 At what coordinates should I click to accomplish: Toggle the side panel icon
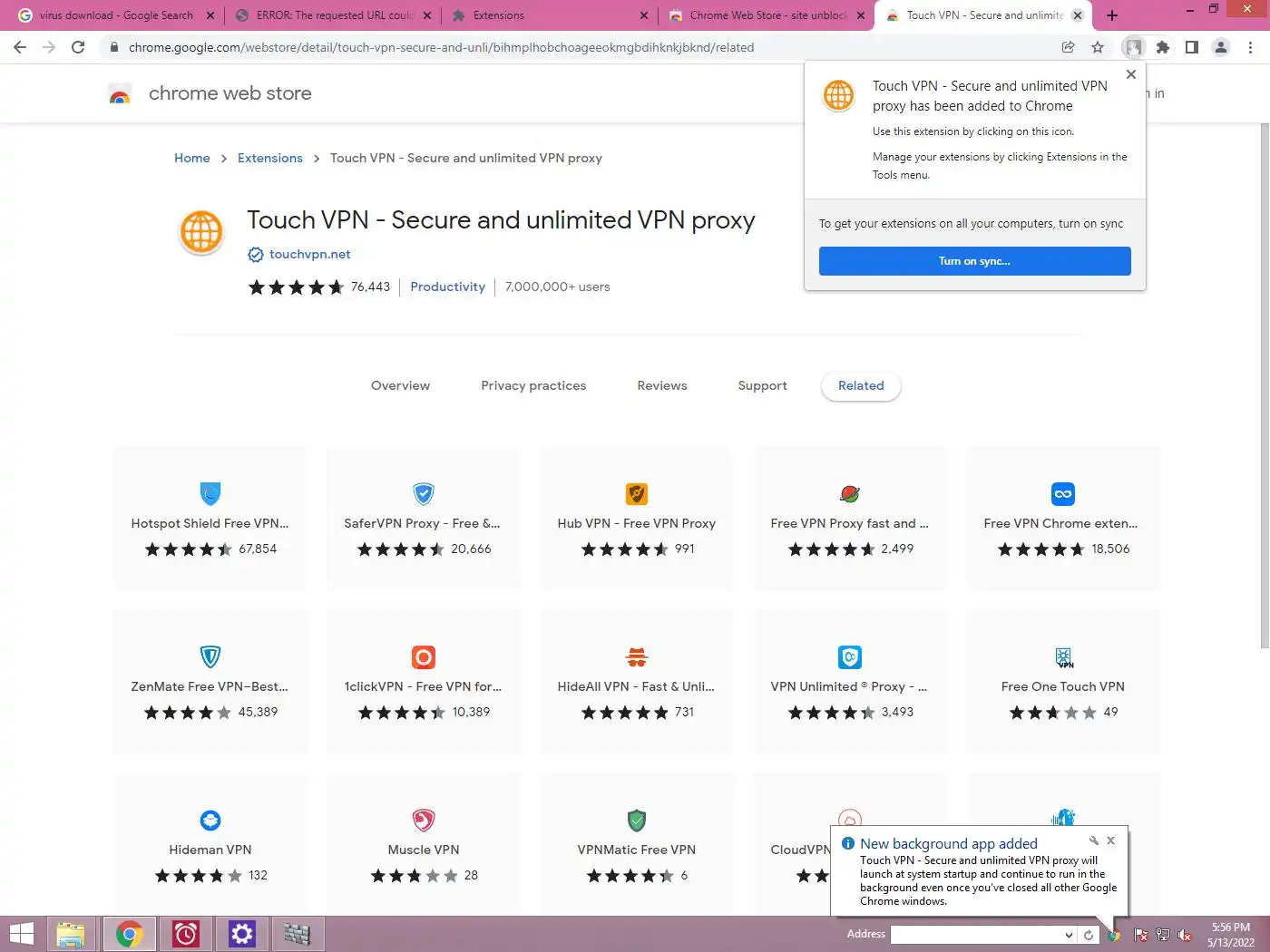[x=1192, y=47]
